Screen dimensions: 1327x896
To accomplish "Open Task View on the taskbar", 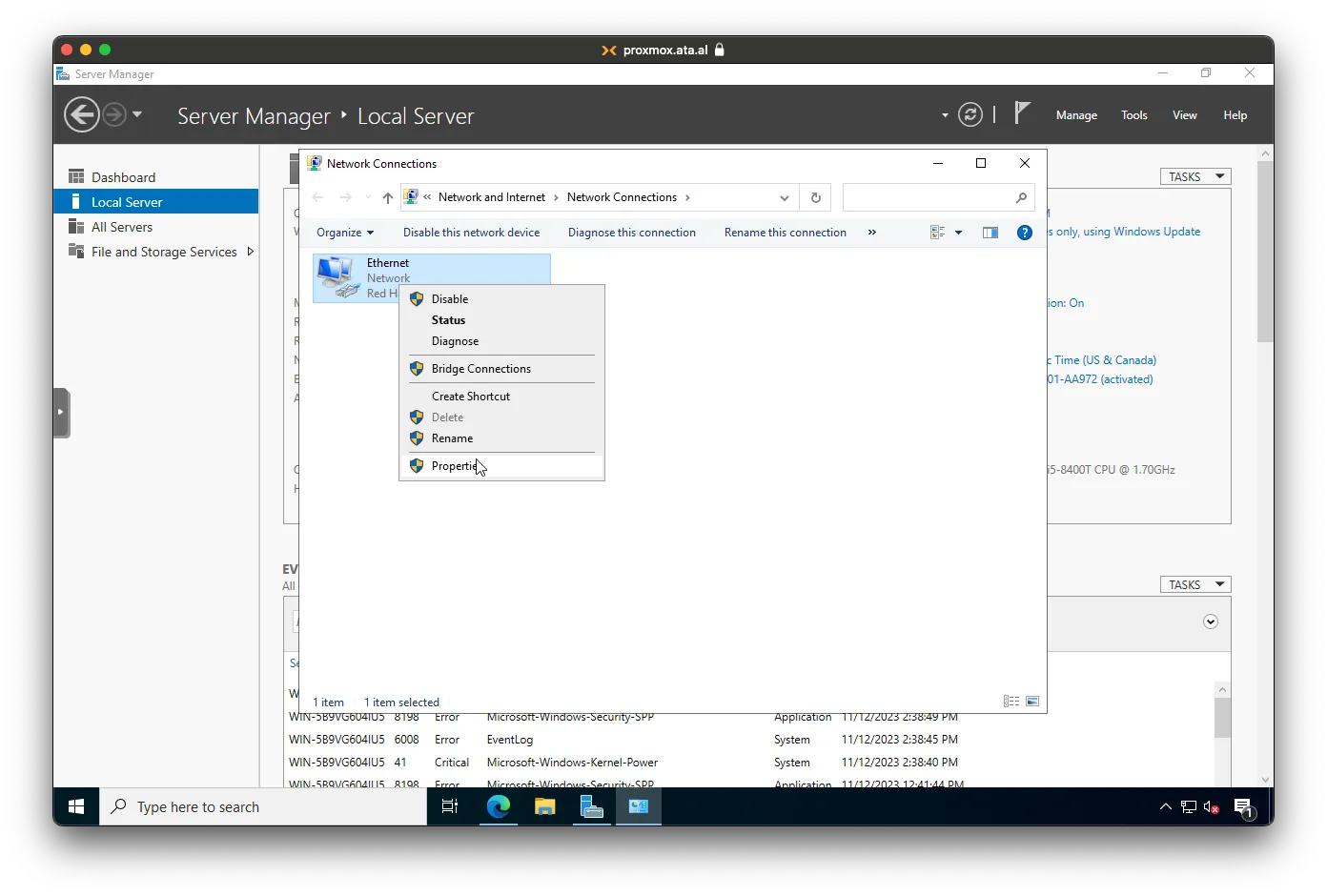I will [x=450, y=807].
